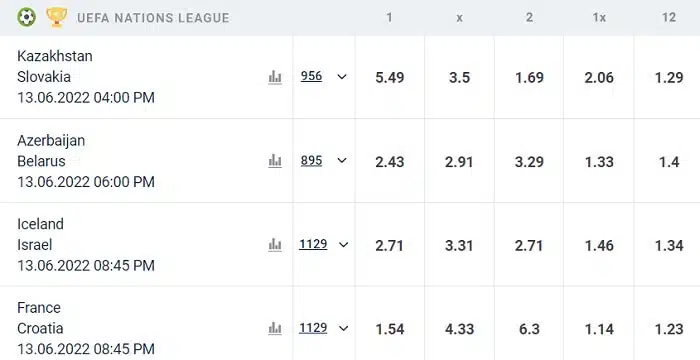700x360 pixels.
Task: Select odds 1.69 for Slovakia win
Action: 529,77
